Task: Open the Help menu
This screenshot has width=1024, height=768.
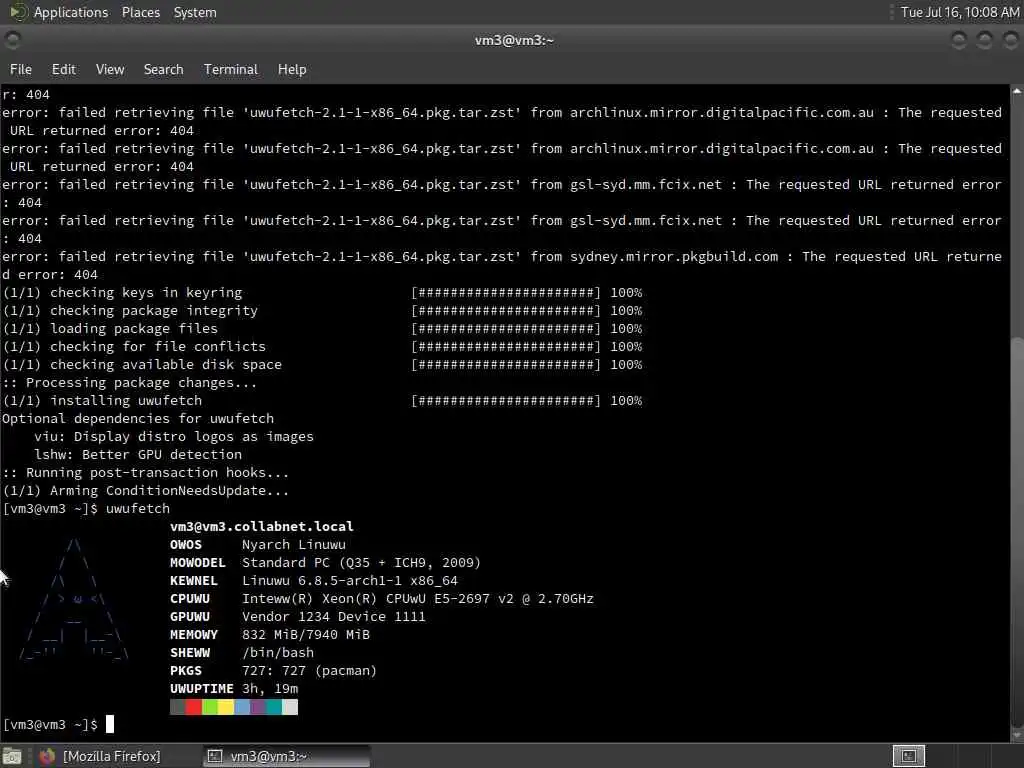Action: coord(292,69)
